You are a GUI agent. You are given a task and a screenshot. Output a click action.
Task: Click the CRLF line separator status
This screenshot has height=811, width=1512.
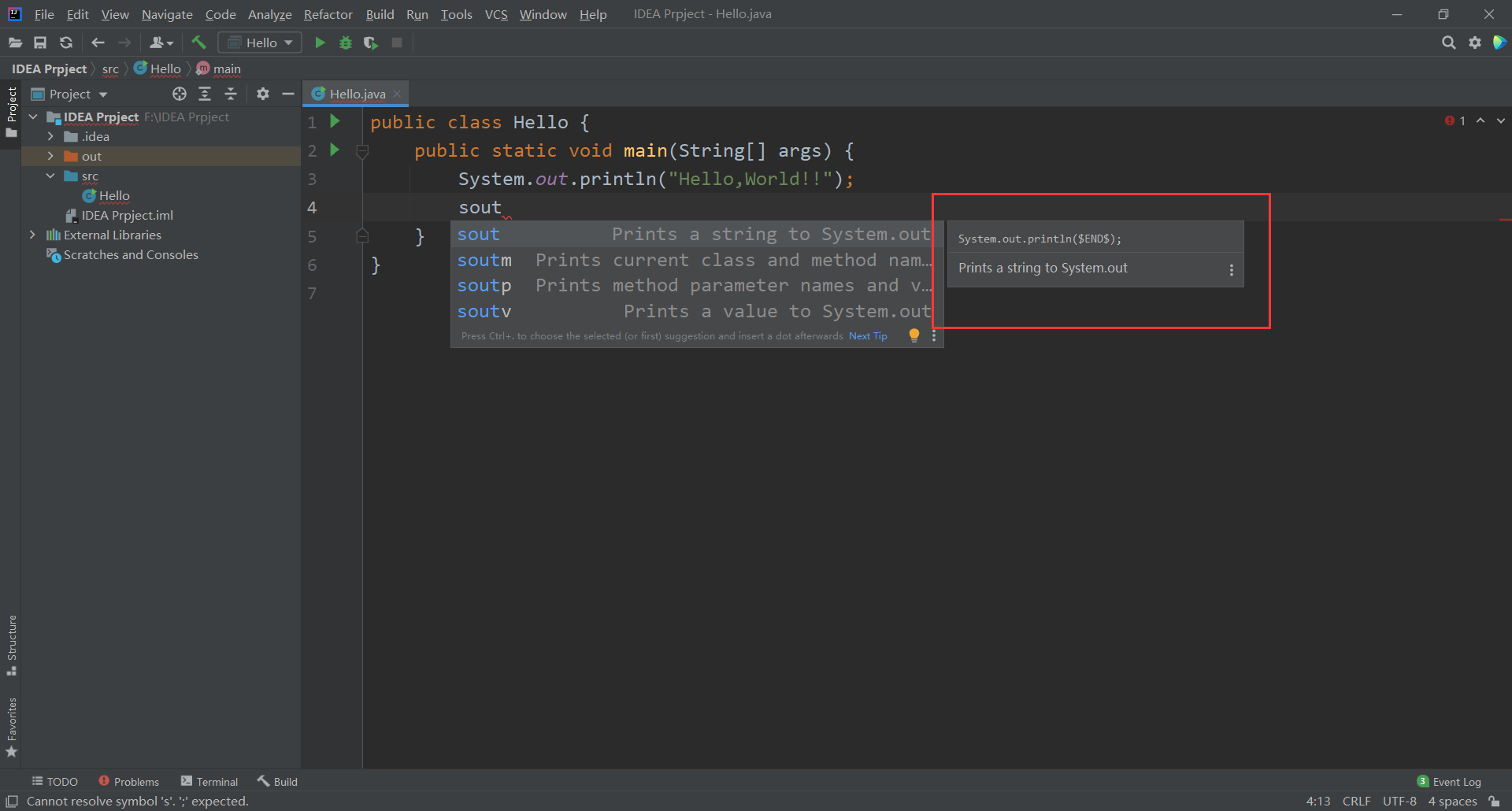1356,801
